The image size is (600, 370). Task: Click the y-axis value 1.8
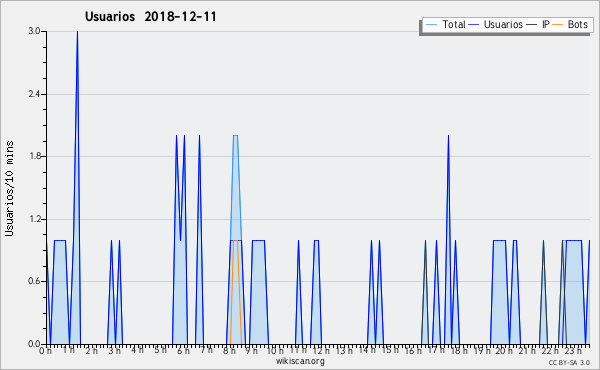[x=35, y=156]
